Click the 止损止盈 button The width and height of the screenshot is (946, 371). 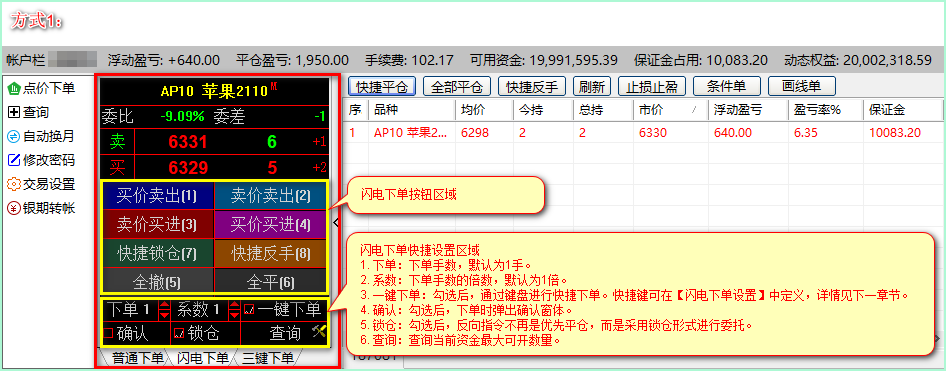[652, 86]
